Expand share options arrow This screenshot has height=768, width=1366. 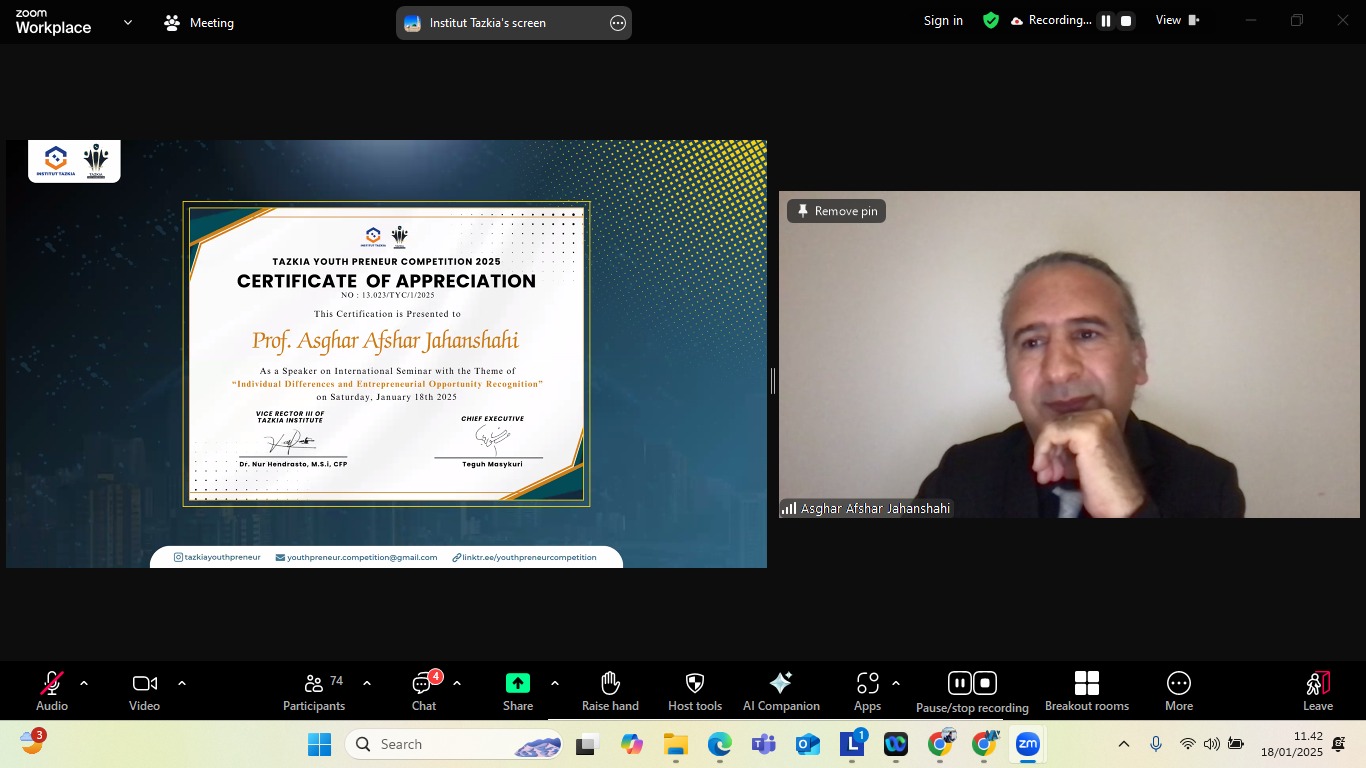(x=555, y=683)
